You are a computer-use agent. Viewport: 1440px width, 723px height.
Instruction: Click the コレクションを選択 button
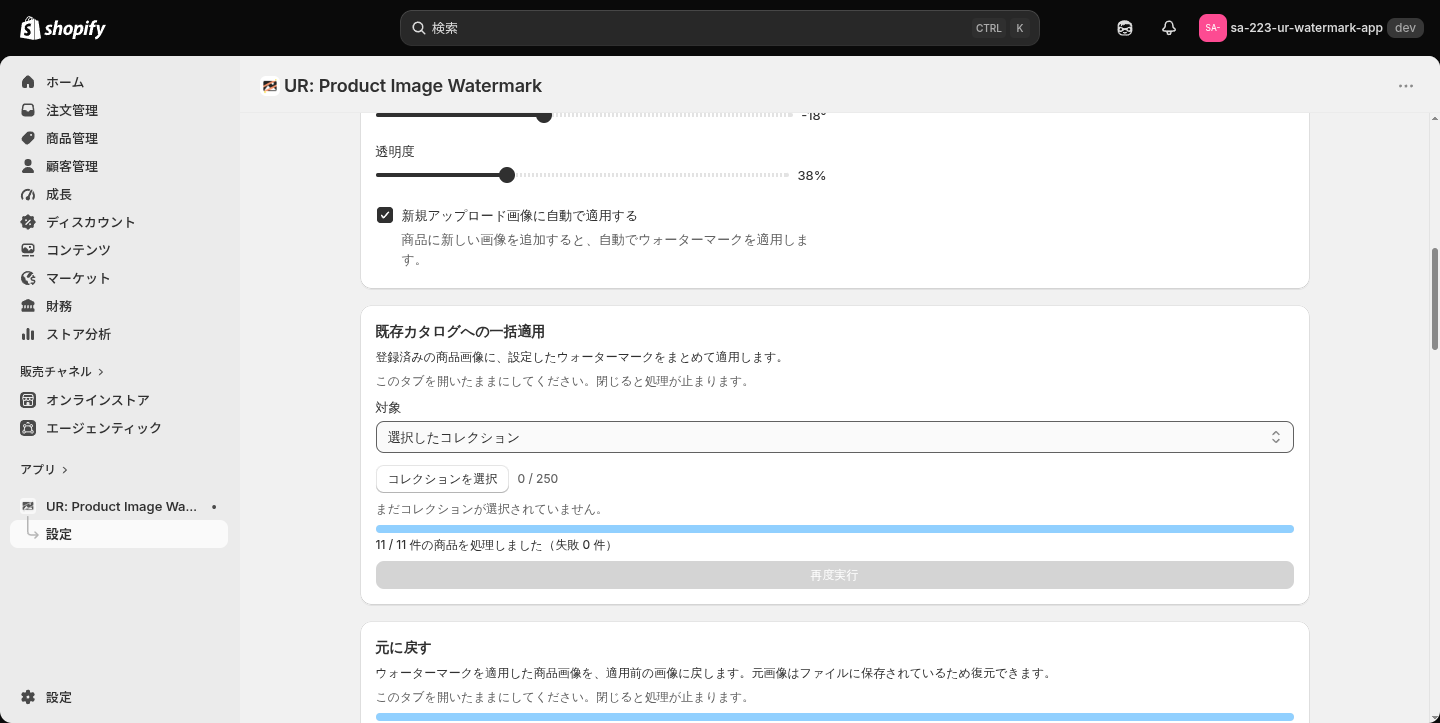(442, 479)
